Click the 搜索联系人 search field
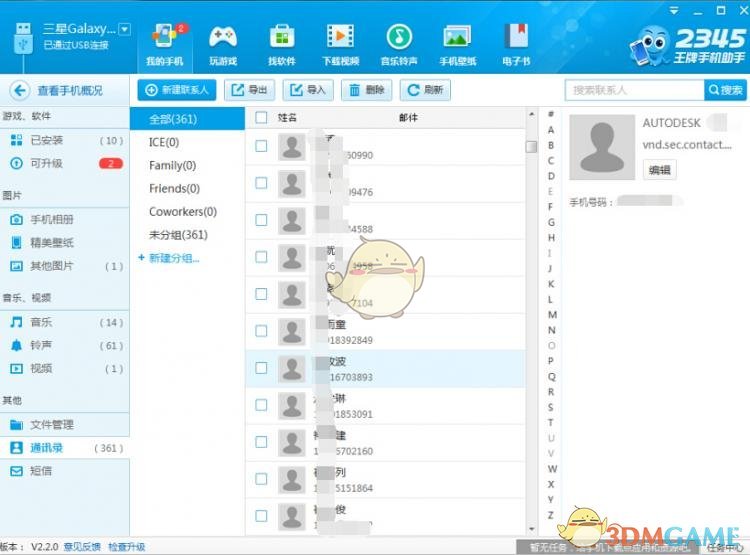The width and height of the screenshot is (750, 555). (x=634, y=90)
